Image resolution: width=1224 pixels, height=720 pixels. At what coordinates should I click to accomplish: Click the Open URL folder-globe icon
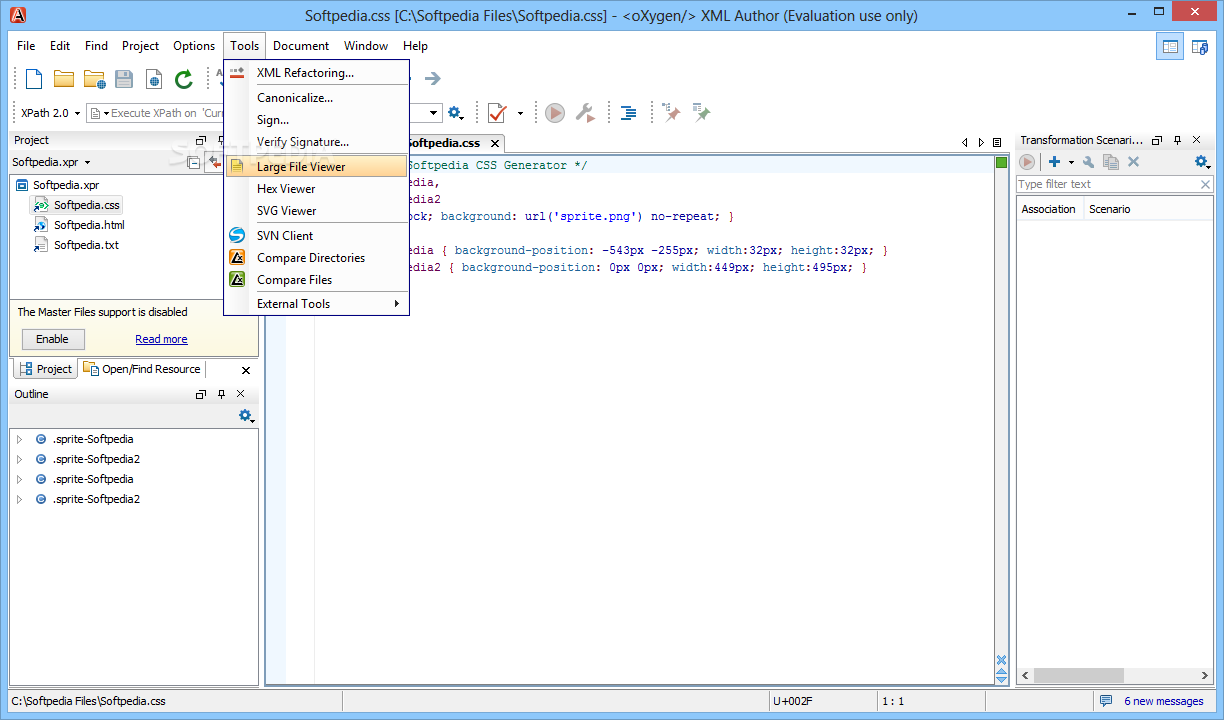click(x=95, y=79)
